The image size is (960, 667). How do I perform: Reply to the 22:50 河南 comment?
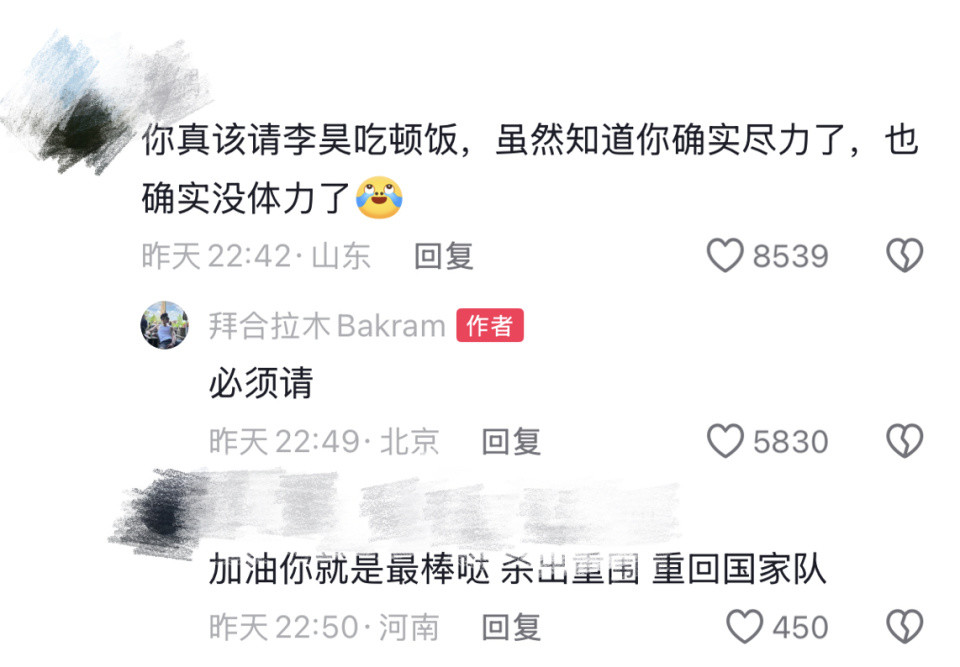pyautogui.click(x=511, y=627)
